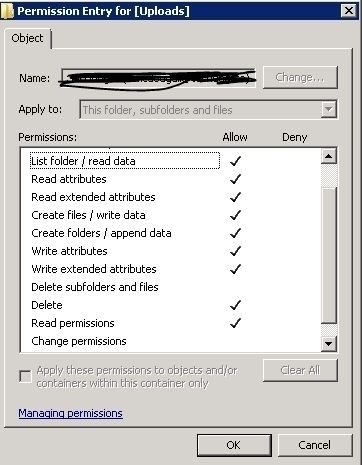The image size is (362, 465).
Task: Click permissions list scroll up arrow
Action: coord(329,156)
